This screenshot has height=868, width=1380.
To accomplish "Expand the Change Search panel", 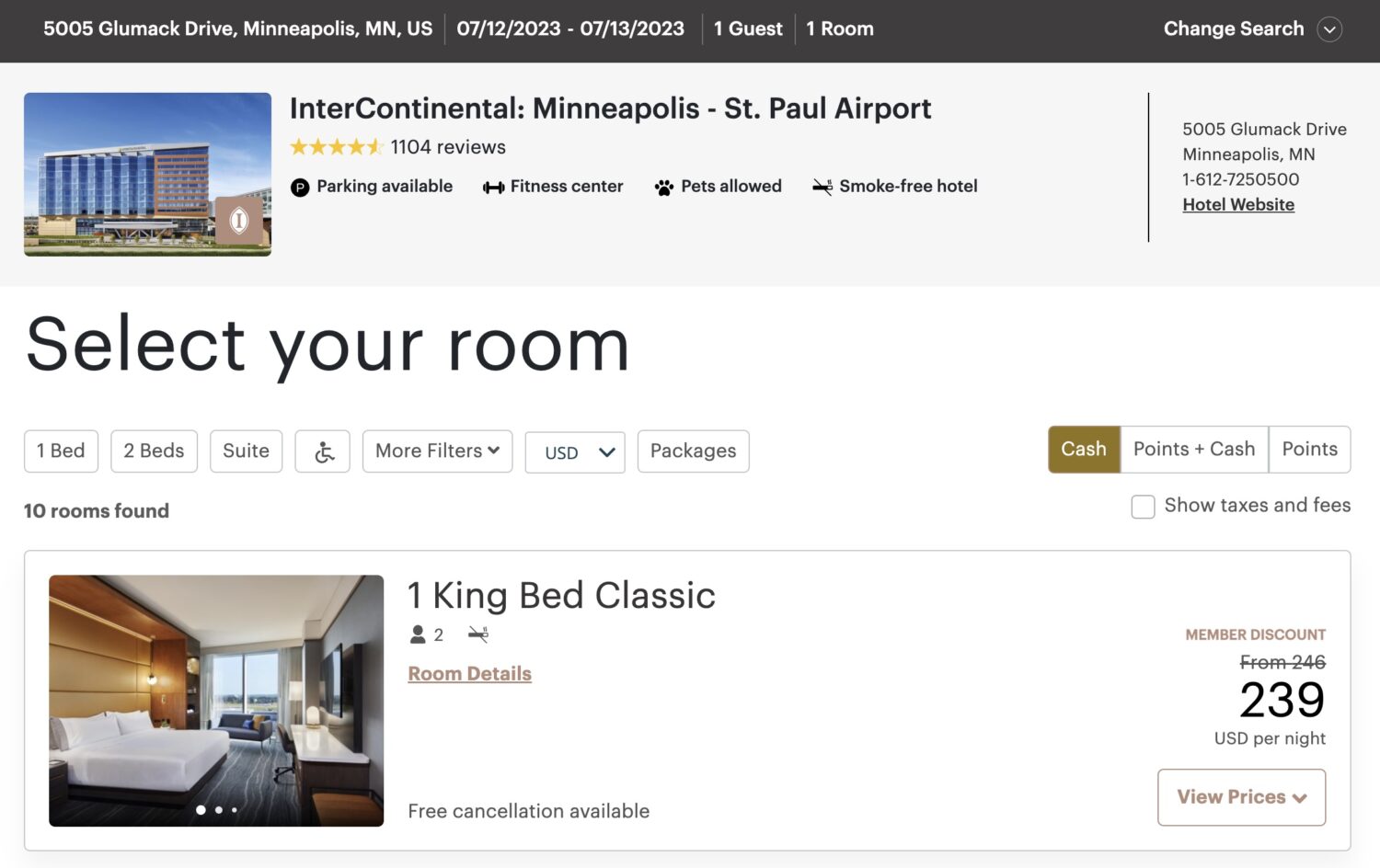I will tap(1328, 29).
